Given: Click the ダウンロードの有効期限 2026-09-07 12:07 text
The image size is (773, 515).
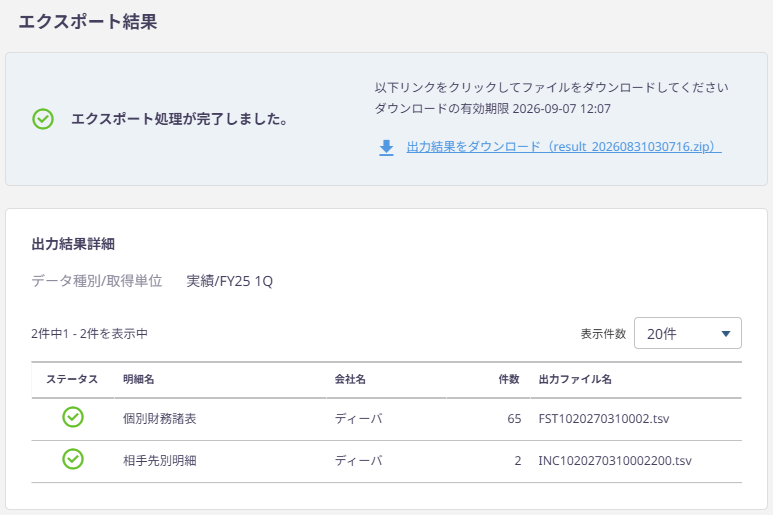Looking at the screenshot, I should pyautogui.click(x=492, y=108).
